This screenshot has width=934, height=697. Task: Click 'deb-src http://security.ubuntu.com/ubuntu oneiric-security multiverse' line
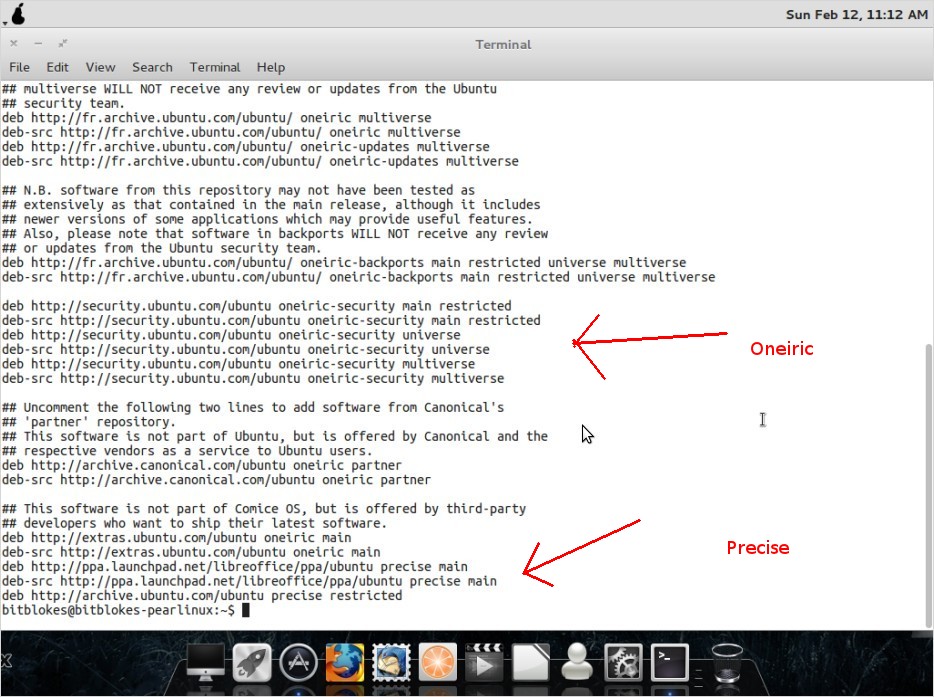(x=253, y=378)
